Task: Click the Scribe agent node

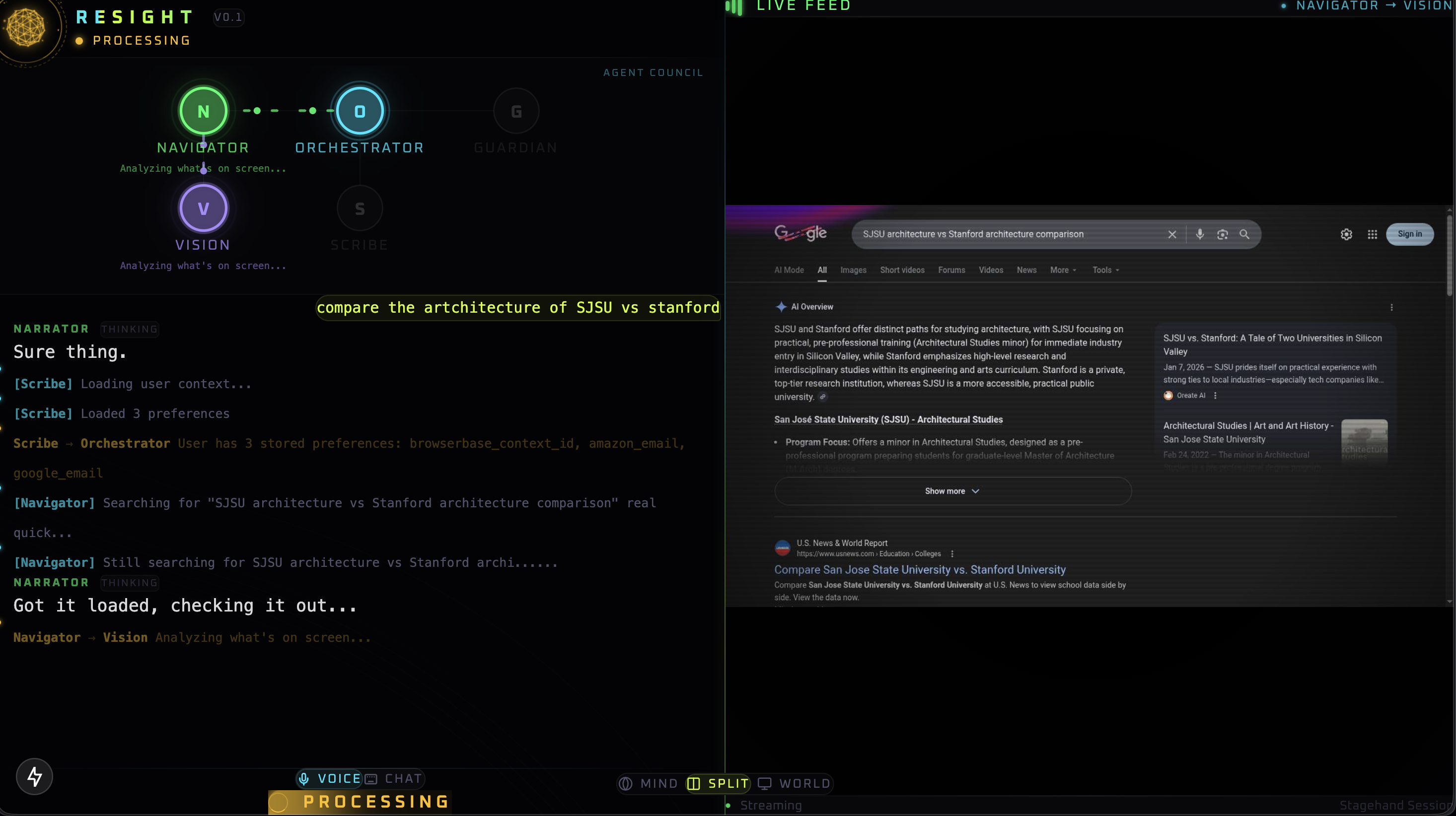Action: [360, 208]
